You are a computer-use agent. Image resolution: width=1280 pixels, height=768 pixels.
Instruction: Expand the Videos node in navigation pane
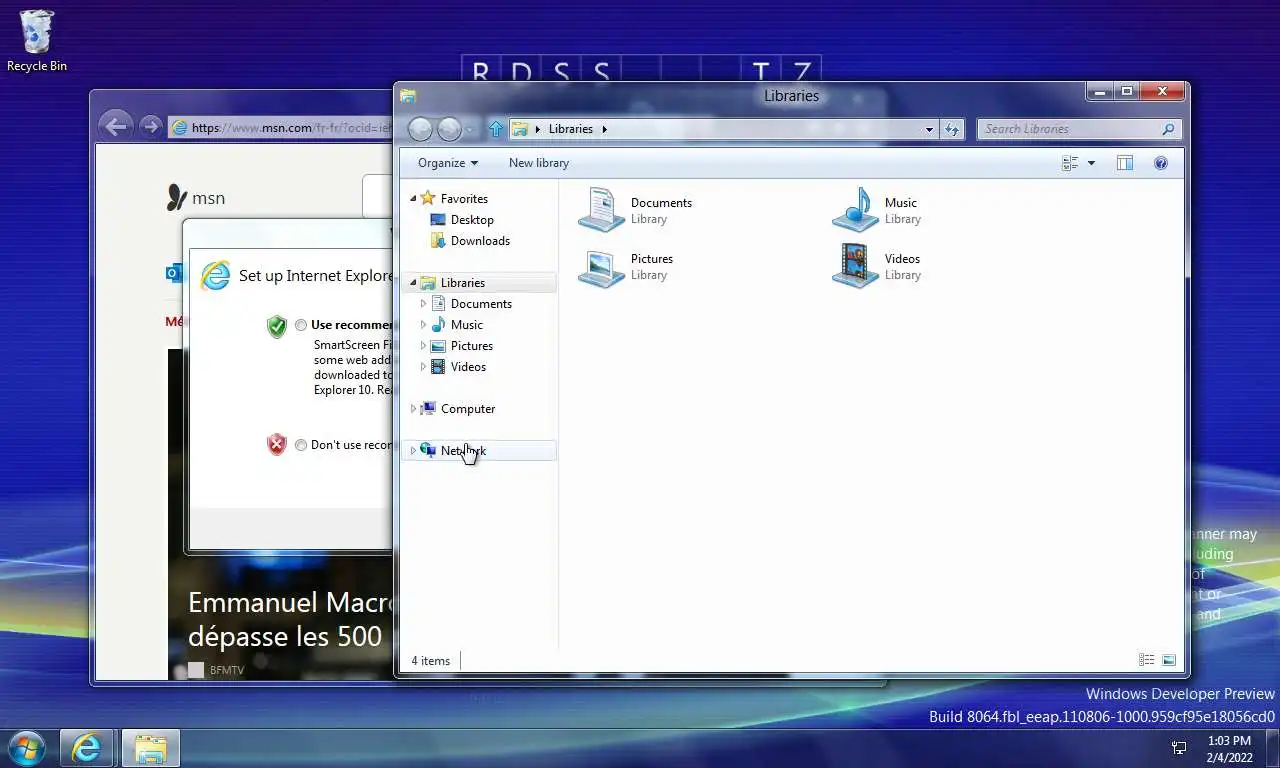click(x=423, y=367)
